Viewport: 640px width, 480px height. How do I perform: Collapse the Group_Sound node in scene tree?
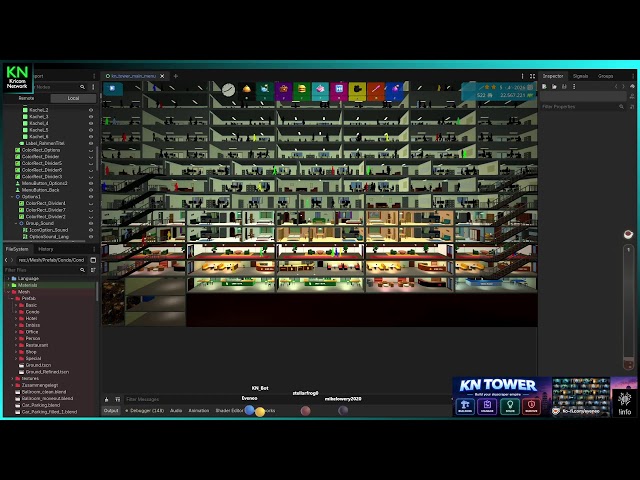click(16, 223)
